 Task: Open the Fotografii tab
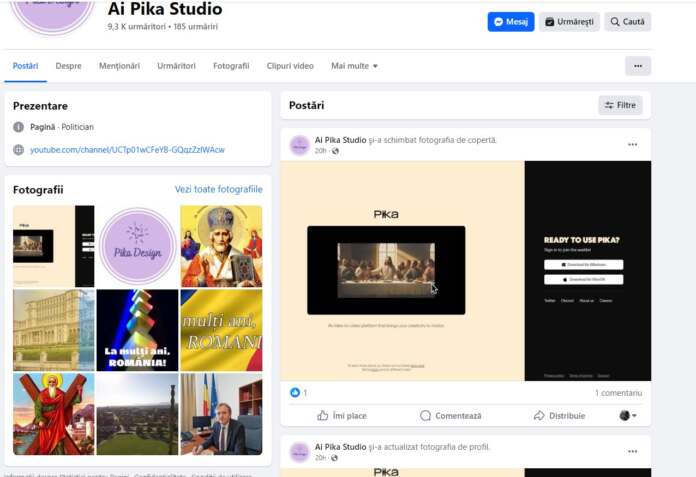click(231, 66)
